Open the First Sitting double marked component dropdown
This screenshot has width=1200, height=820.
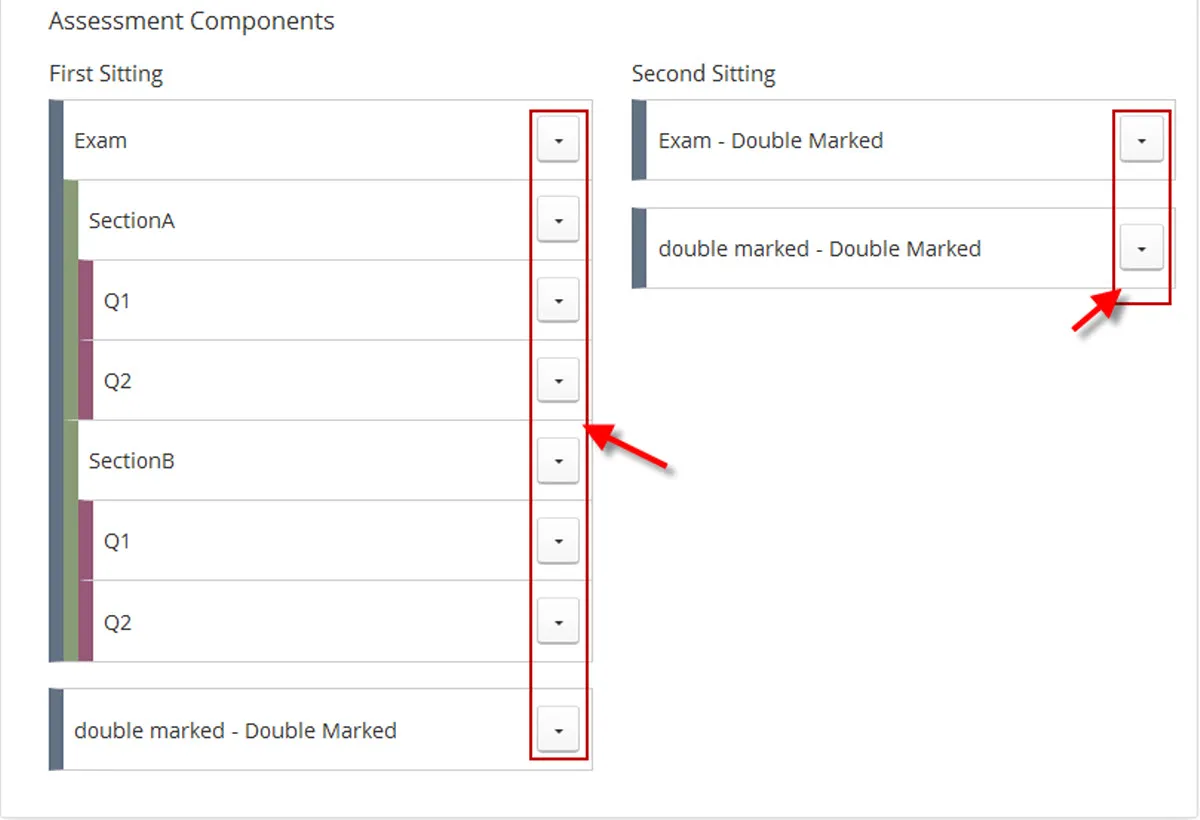pyautogui.click(x=558, y=730)
